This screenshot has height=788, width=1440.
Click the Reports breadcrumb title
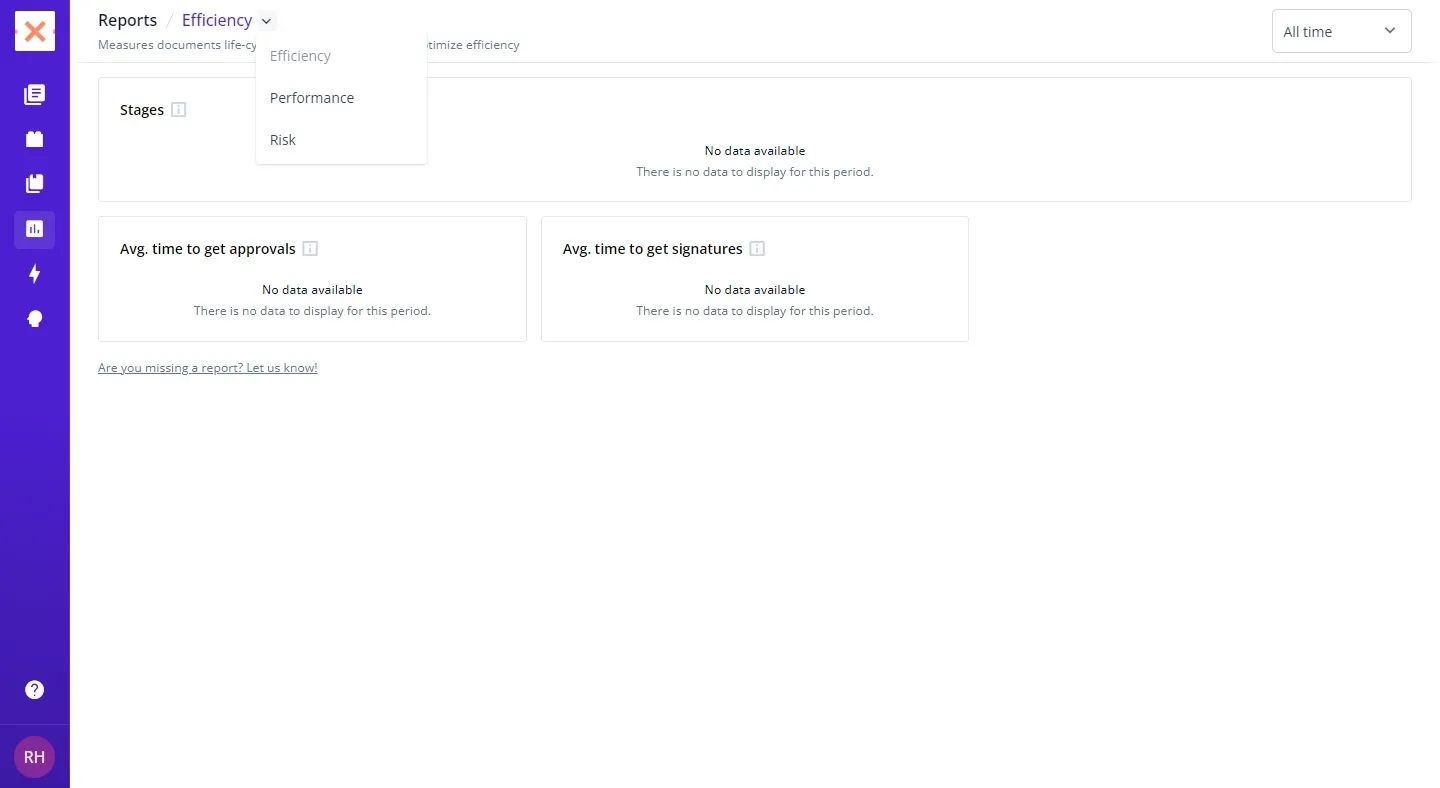click(x=127, y=20)
